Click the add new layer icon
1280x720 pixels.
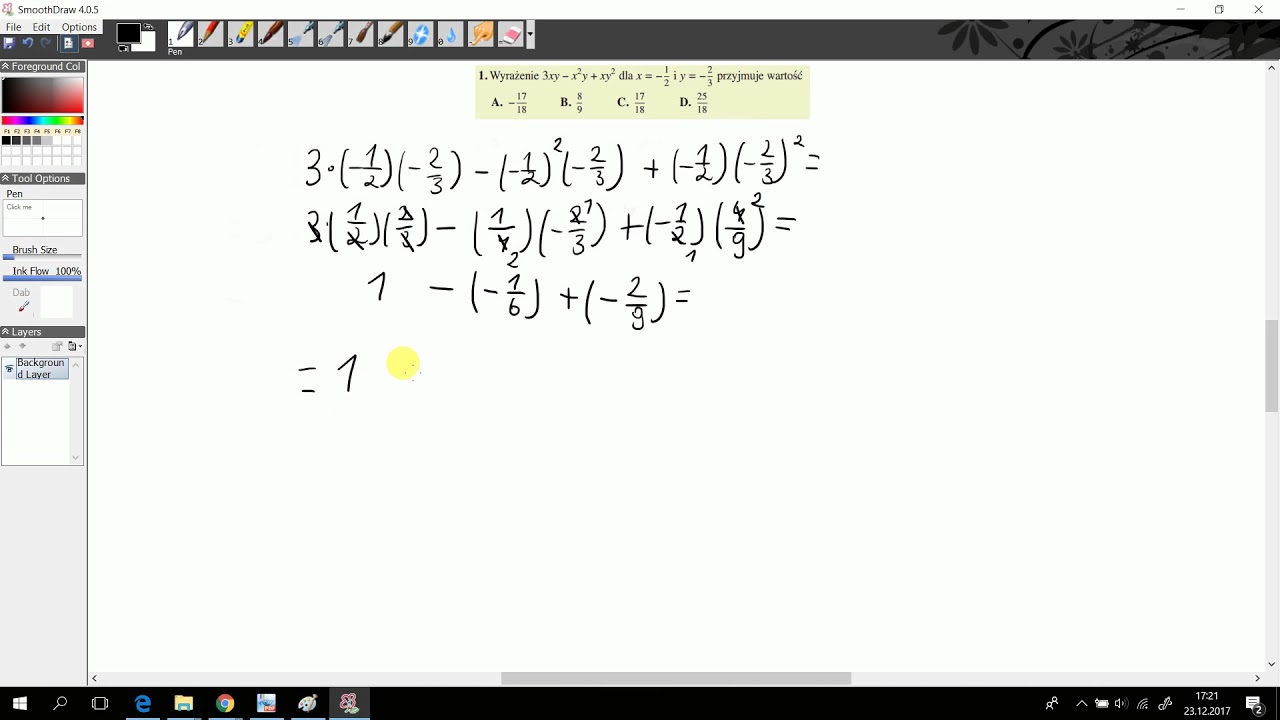[57, 347]
